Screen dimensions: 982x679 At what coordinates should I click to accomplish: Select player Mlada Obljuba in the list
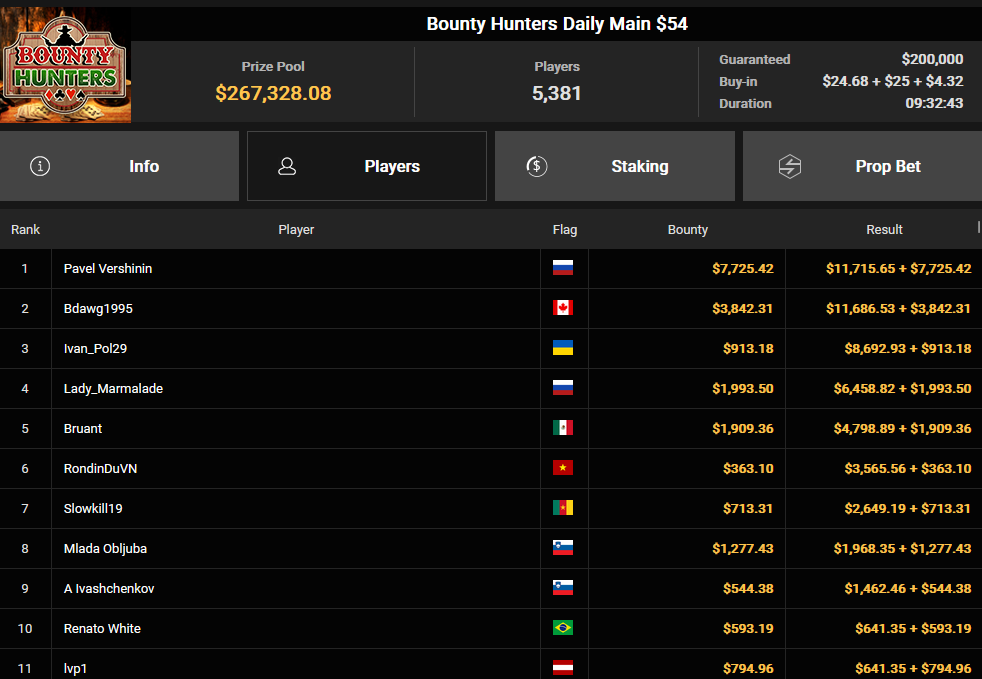(105, 549)
